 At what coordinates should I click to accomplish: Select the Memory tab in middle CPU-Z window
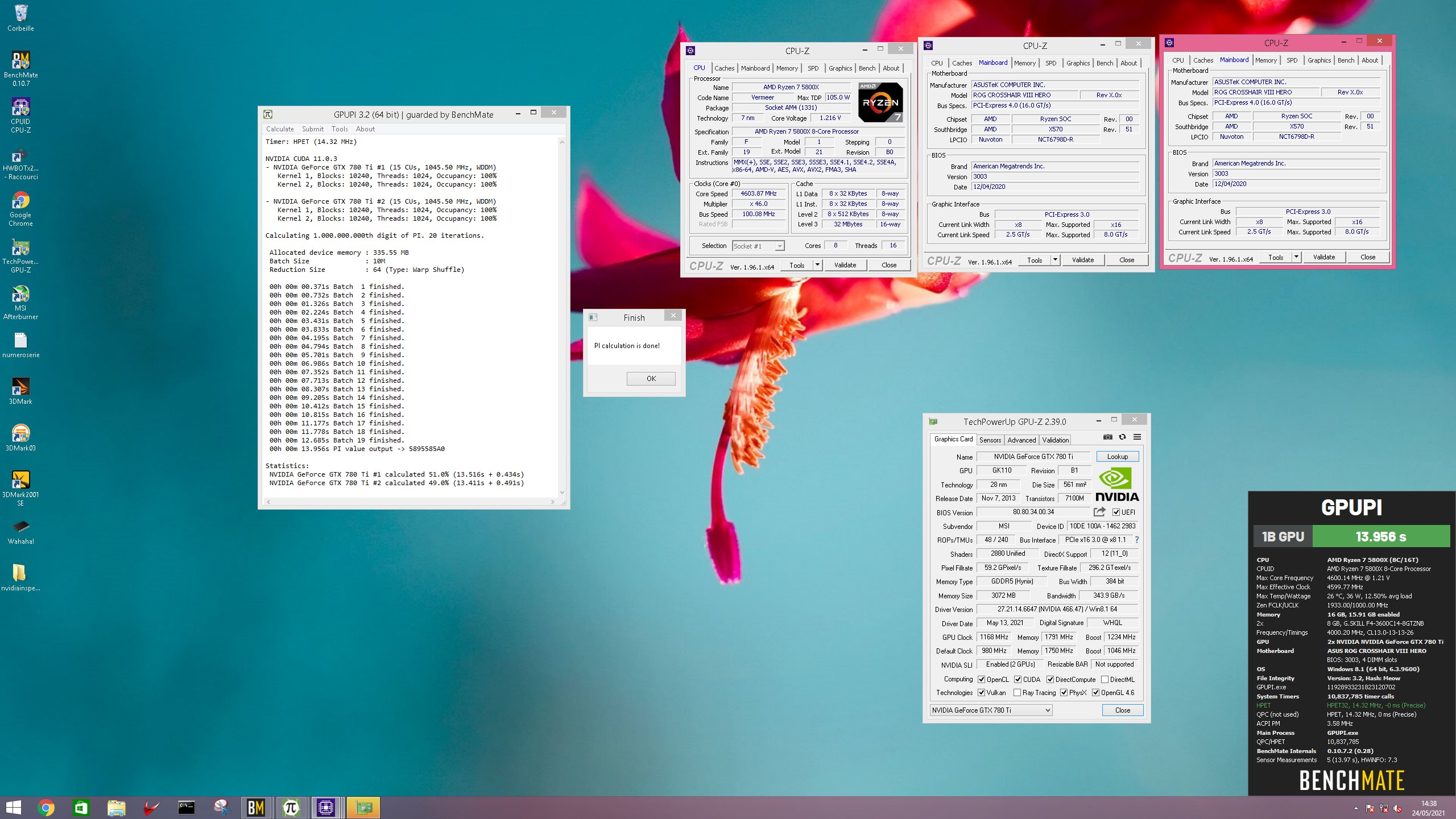1025,63
